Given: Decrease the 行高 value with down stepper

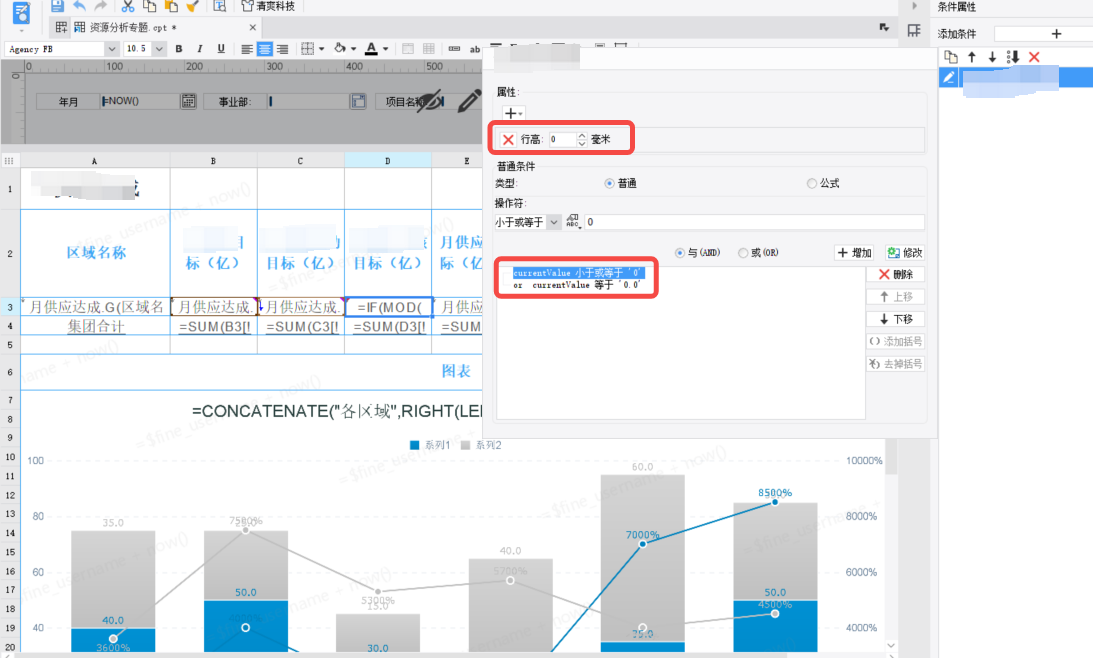Looking at the screenshot, I should [582, 143].
